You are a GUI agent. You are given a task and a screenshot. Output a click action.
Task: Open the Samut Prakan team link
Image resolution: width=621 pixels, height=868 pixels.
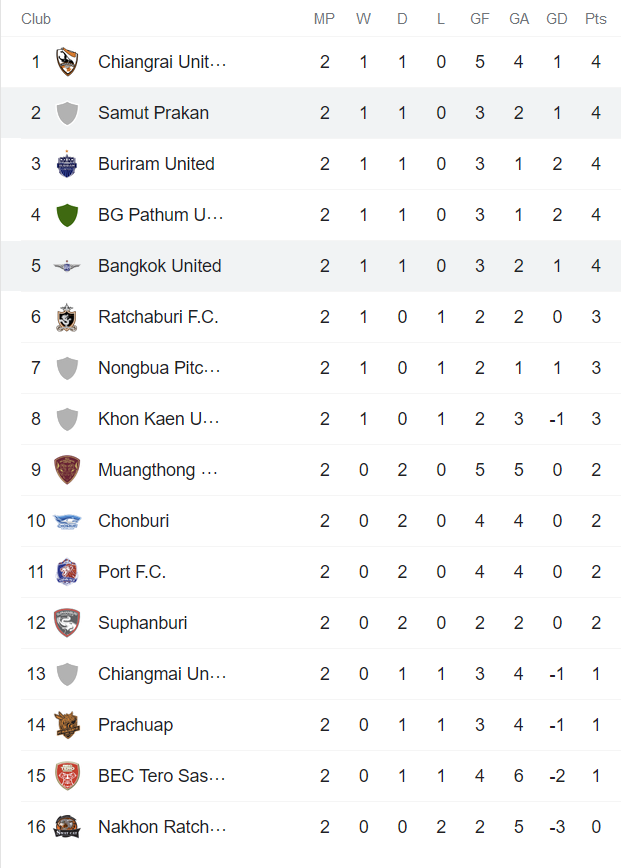153,113
